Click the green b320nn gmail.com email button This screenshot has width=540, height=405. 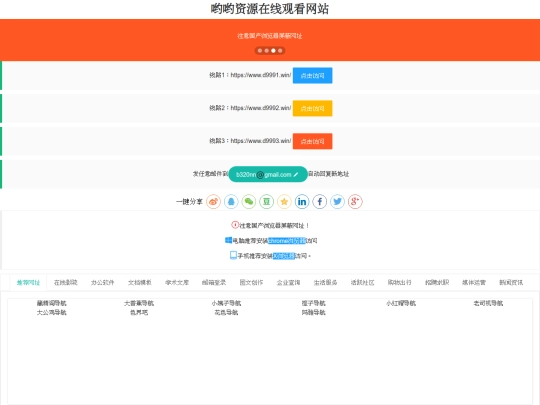coord(268,174)
